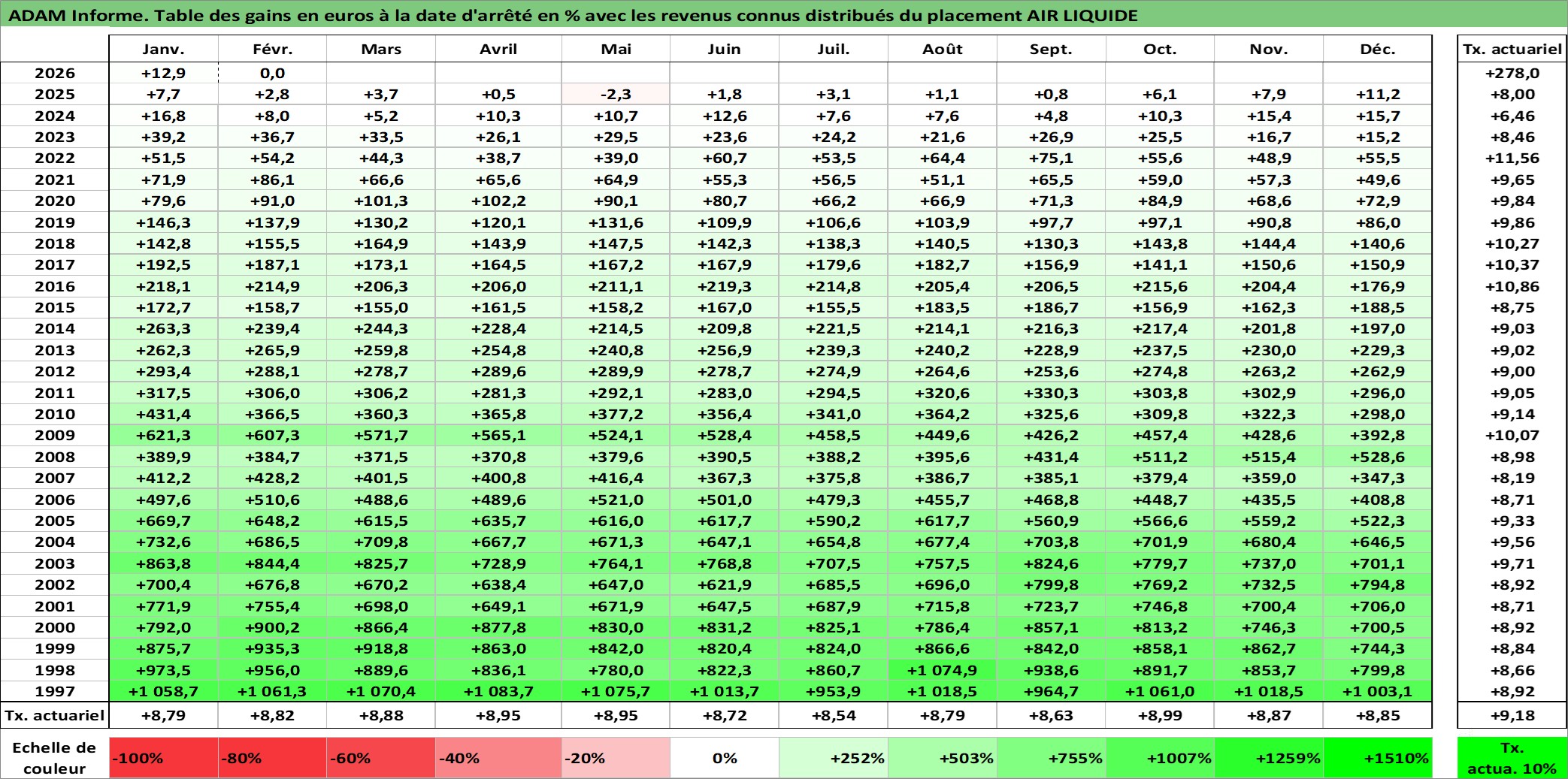The width and height of the screenshot is (1568, 779).
Task: Select the +755% color scale cell
Action: click(x=1052, y=757)
